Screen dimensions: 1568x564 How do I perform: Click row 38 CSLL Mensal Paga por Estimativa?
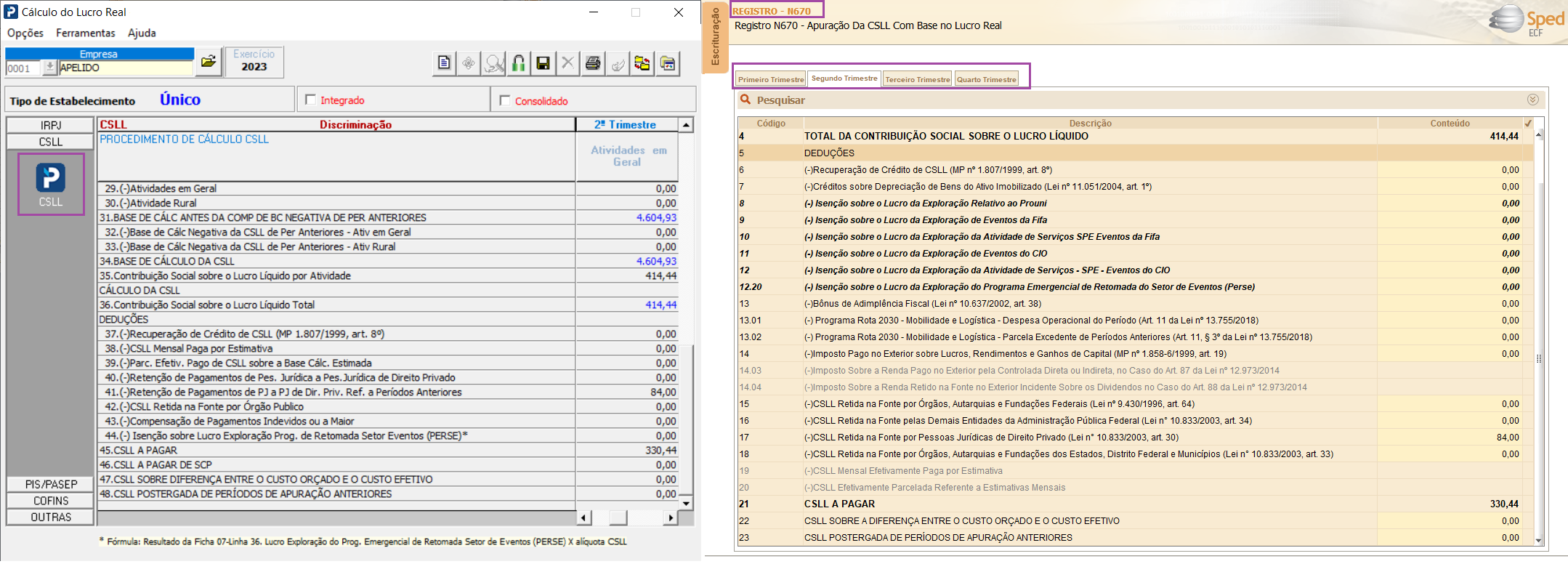[388, 348]
